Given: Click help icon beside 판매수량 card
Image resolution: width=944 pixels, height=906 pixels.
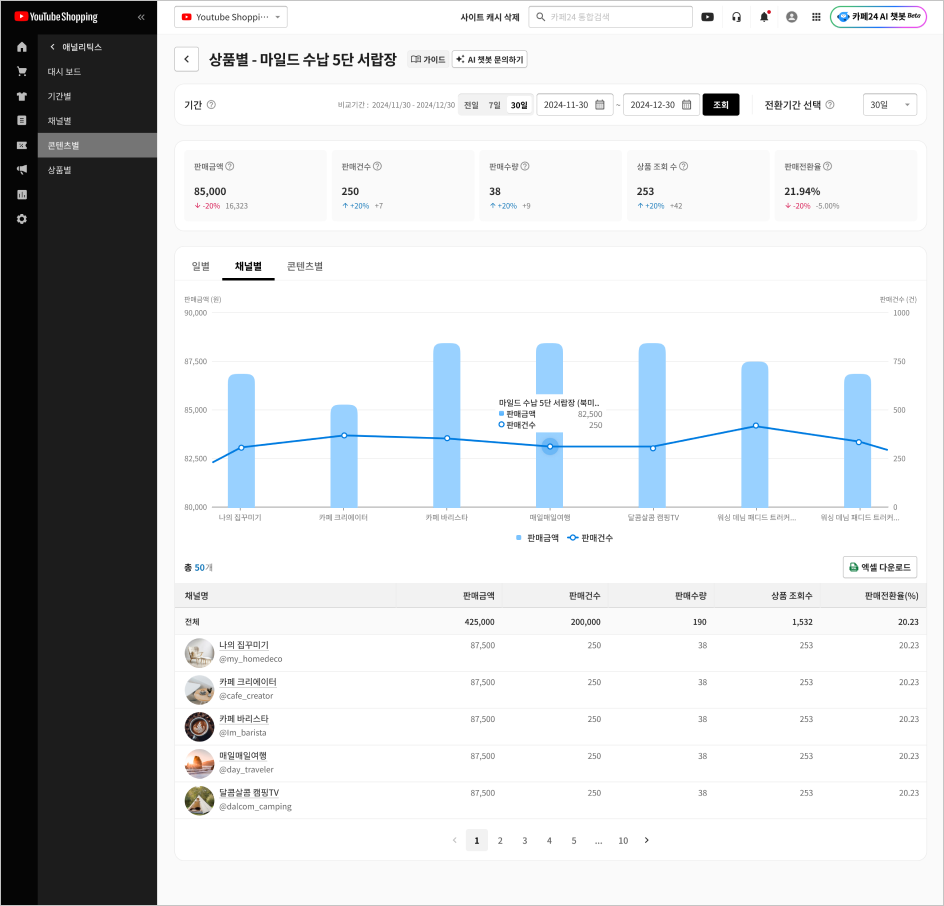Looking at the screenshot, I should pos(525,166).
